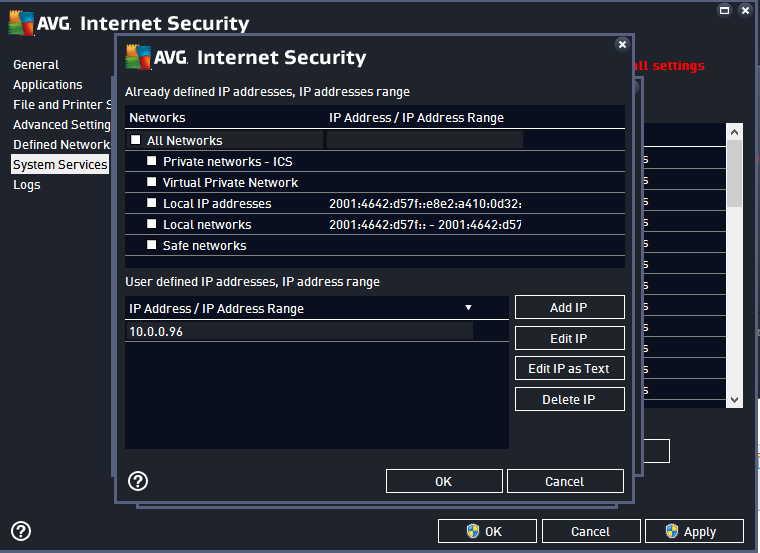Select Advanced Settings in sidebar
760x553 pixels.
[x=62, y=125]
